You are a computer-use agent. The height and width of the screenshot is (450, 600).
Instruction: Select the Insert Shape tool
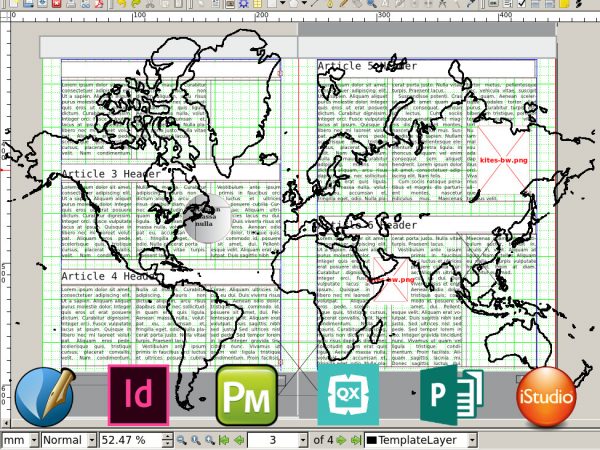(x=272, y=3)
